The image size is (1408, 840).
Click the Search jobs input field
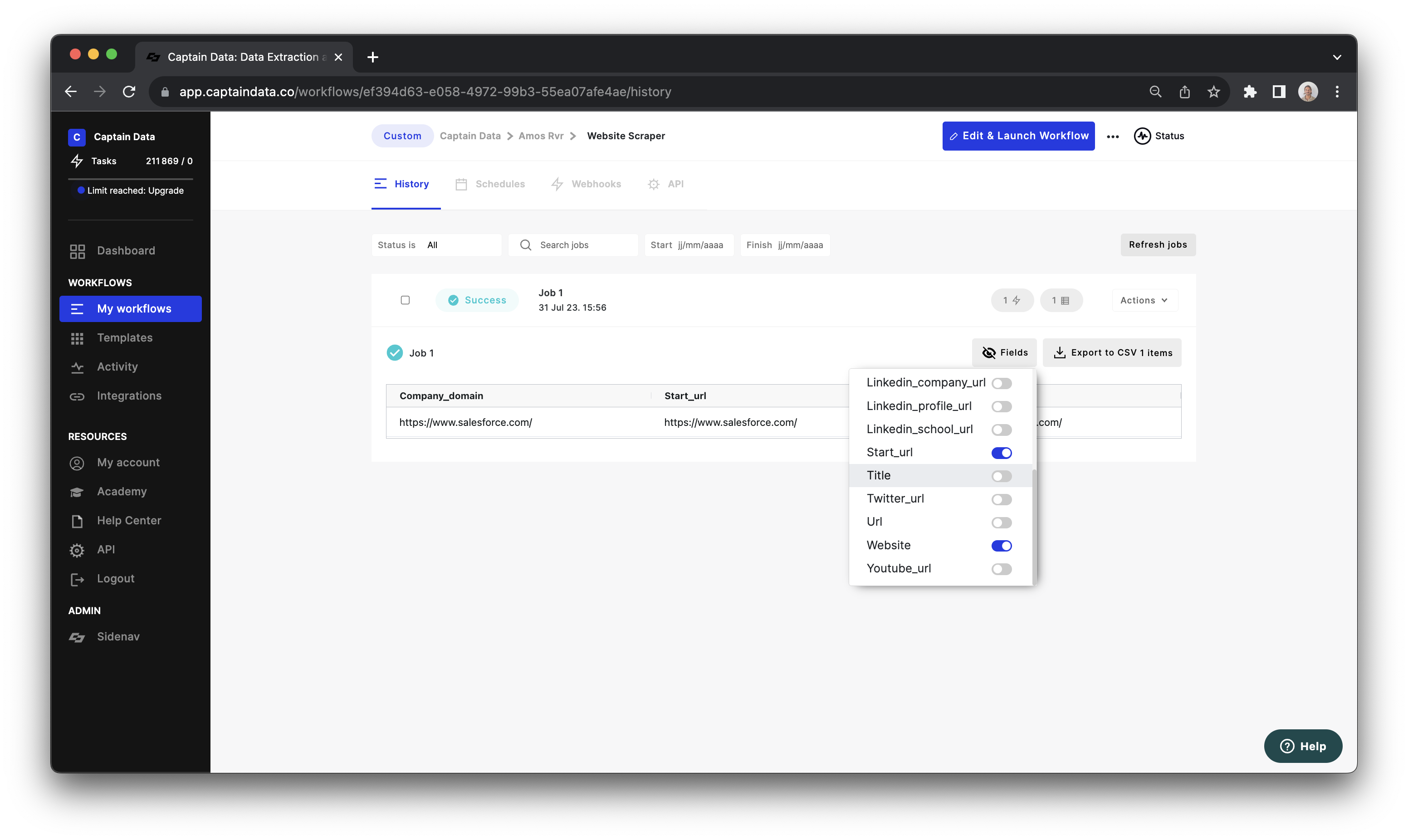[x=573, y=245]
